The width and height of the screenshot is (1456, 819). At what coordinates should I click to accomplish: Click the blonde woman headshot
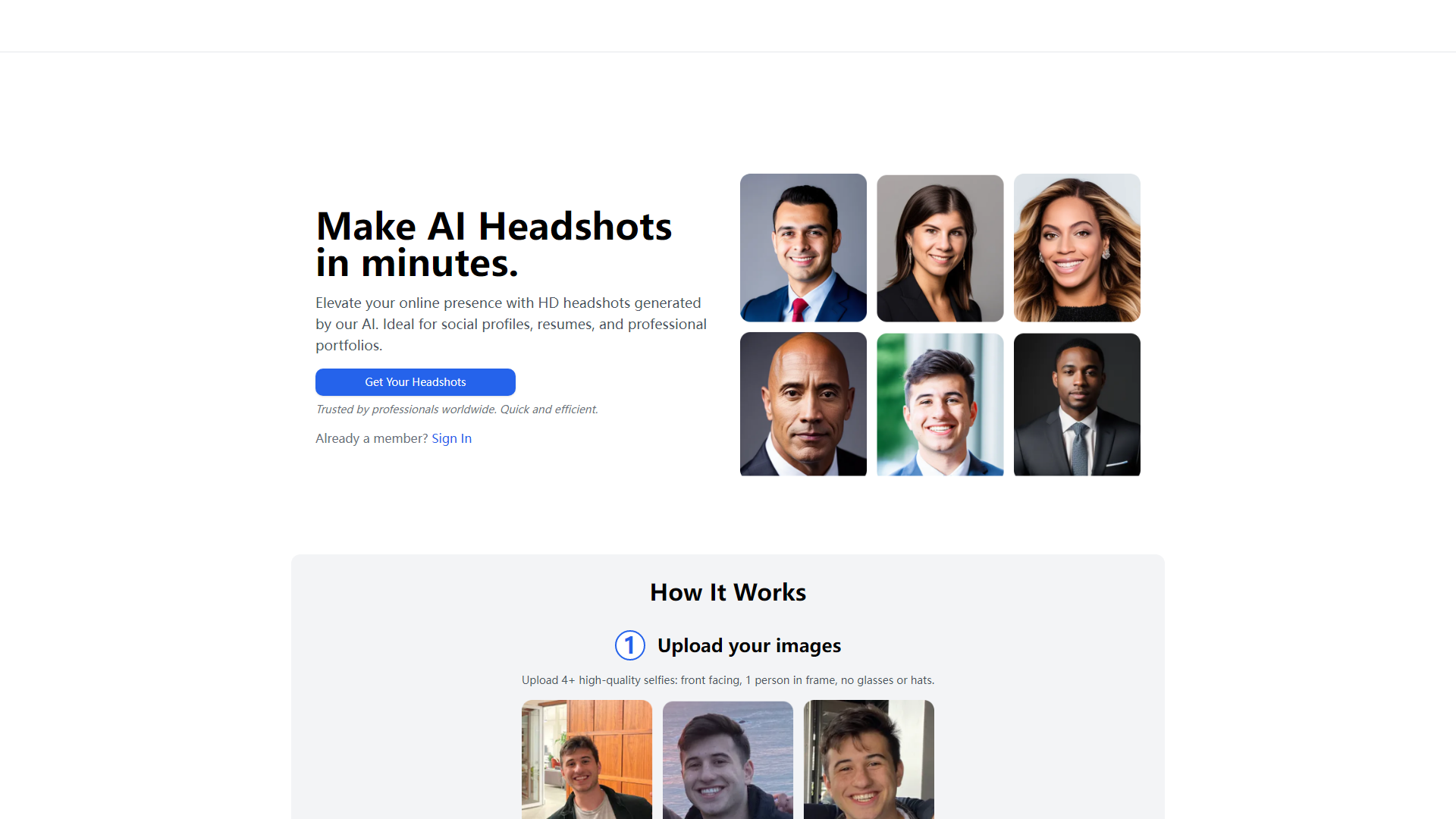[1076, 246]
